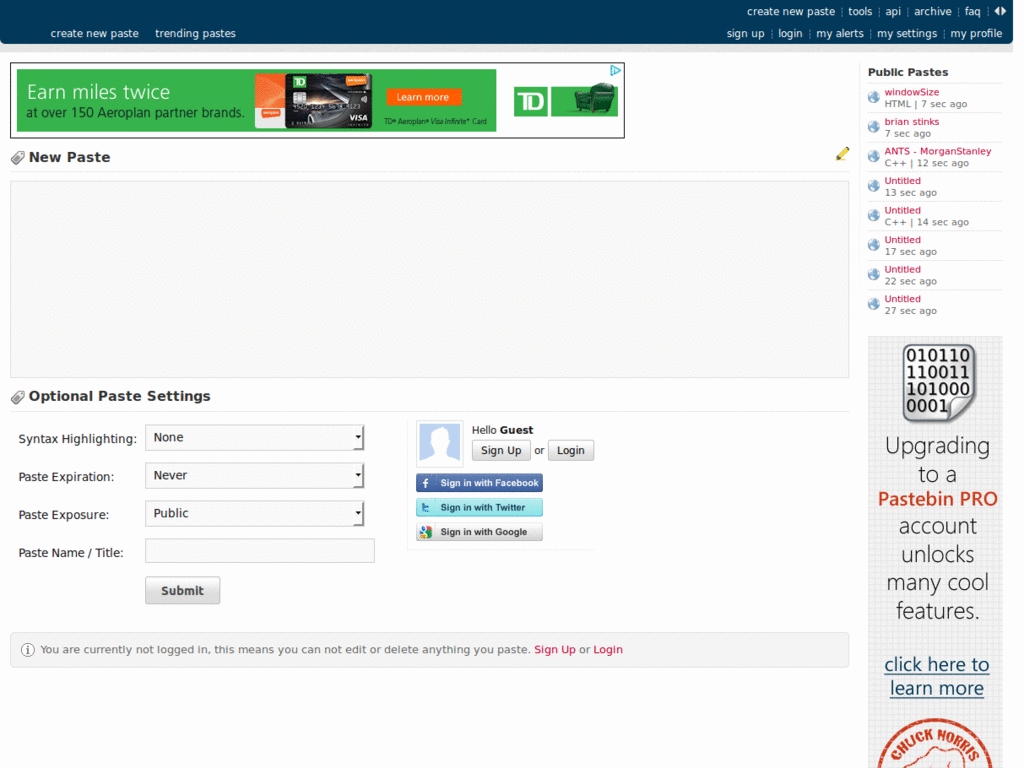
Task: Click the info icon in the guest notice bar
Action: pos(27,650)
